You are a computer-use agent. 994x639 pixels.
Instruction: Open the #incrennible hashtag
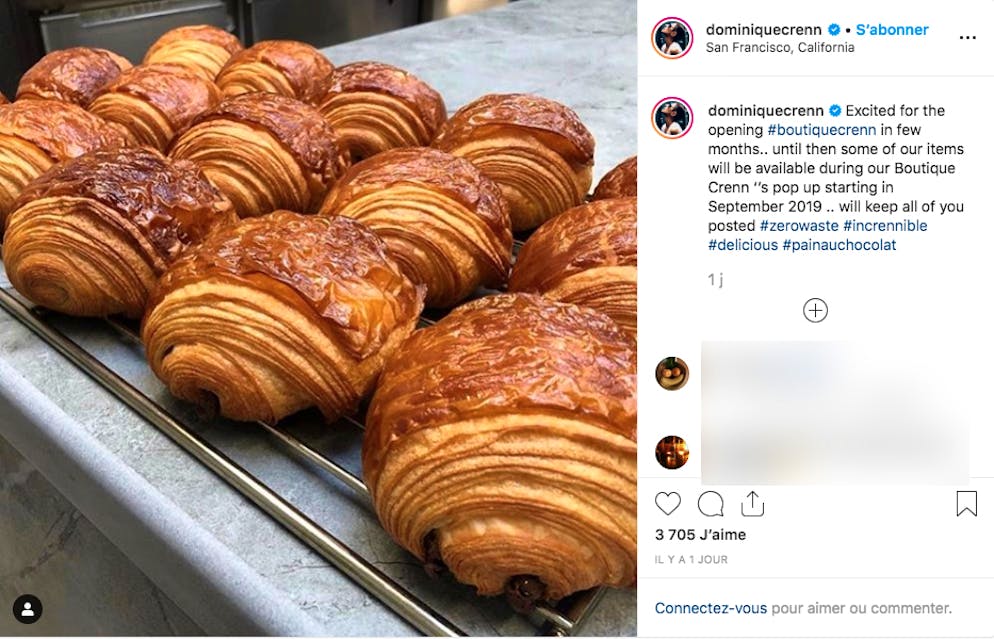click(x=885, y=226)
